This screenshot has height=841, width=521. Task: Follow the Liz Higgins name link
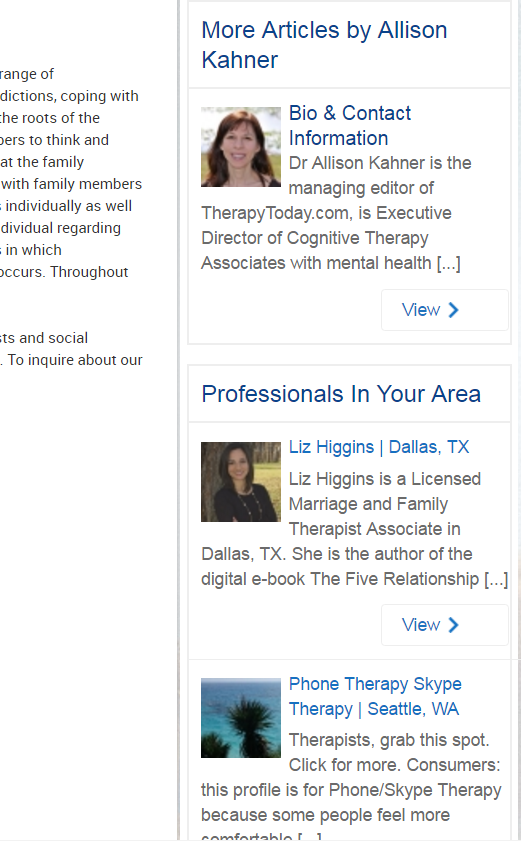tap(332, 447)
